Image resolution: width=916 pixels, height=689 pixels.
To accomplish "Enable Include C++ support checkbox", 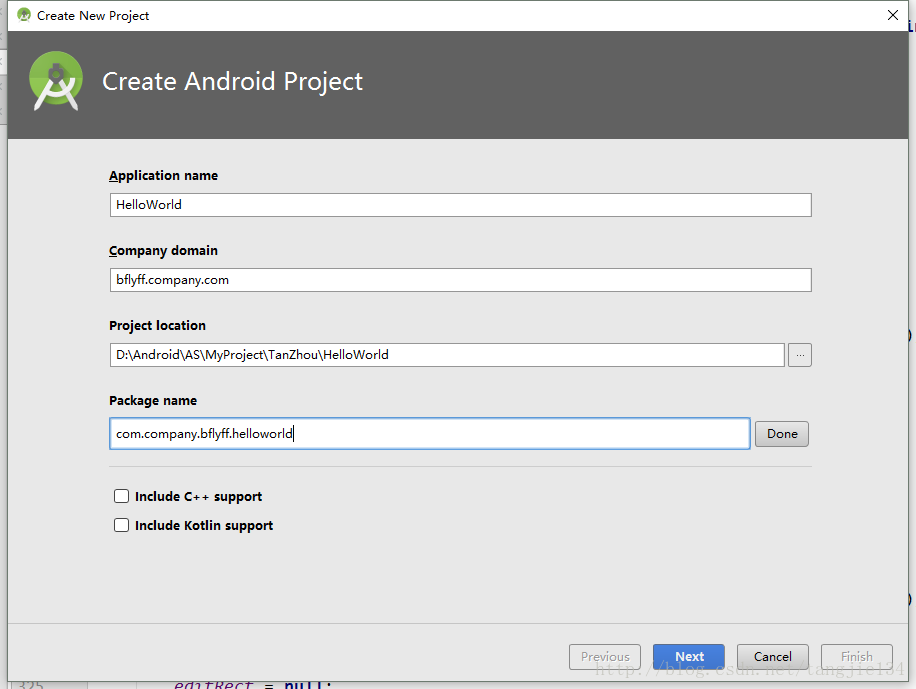I will pos(122,496).
